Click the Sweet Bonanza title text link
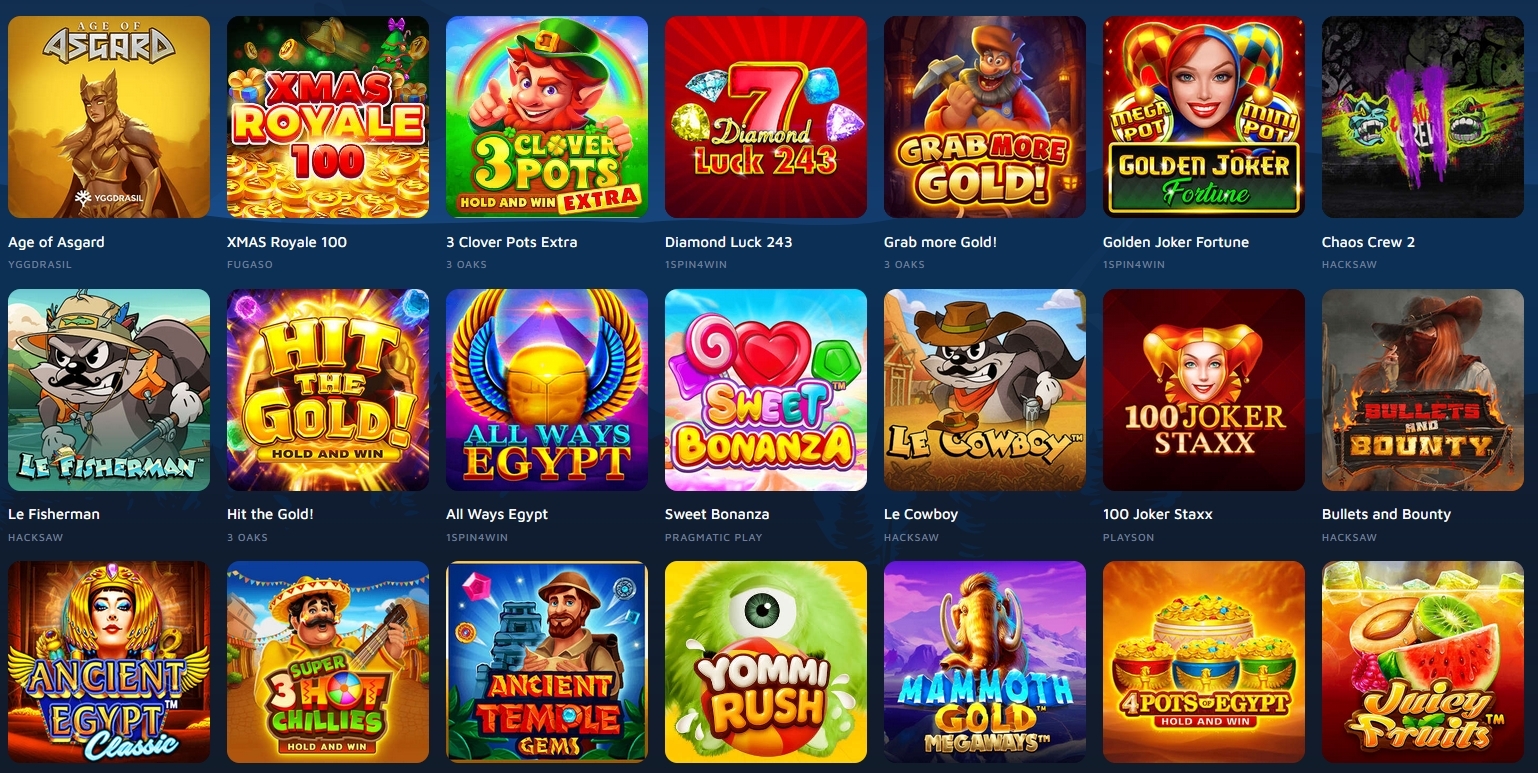Screen dimensions: 1538x773 point(717,514)
